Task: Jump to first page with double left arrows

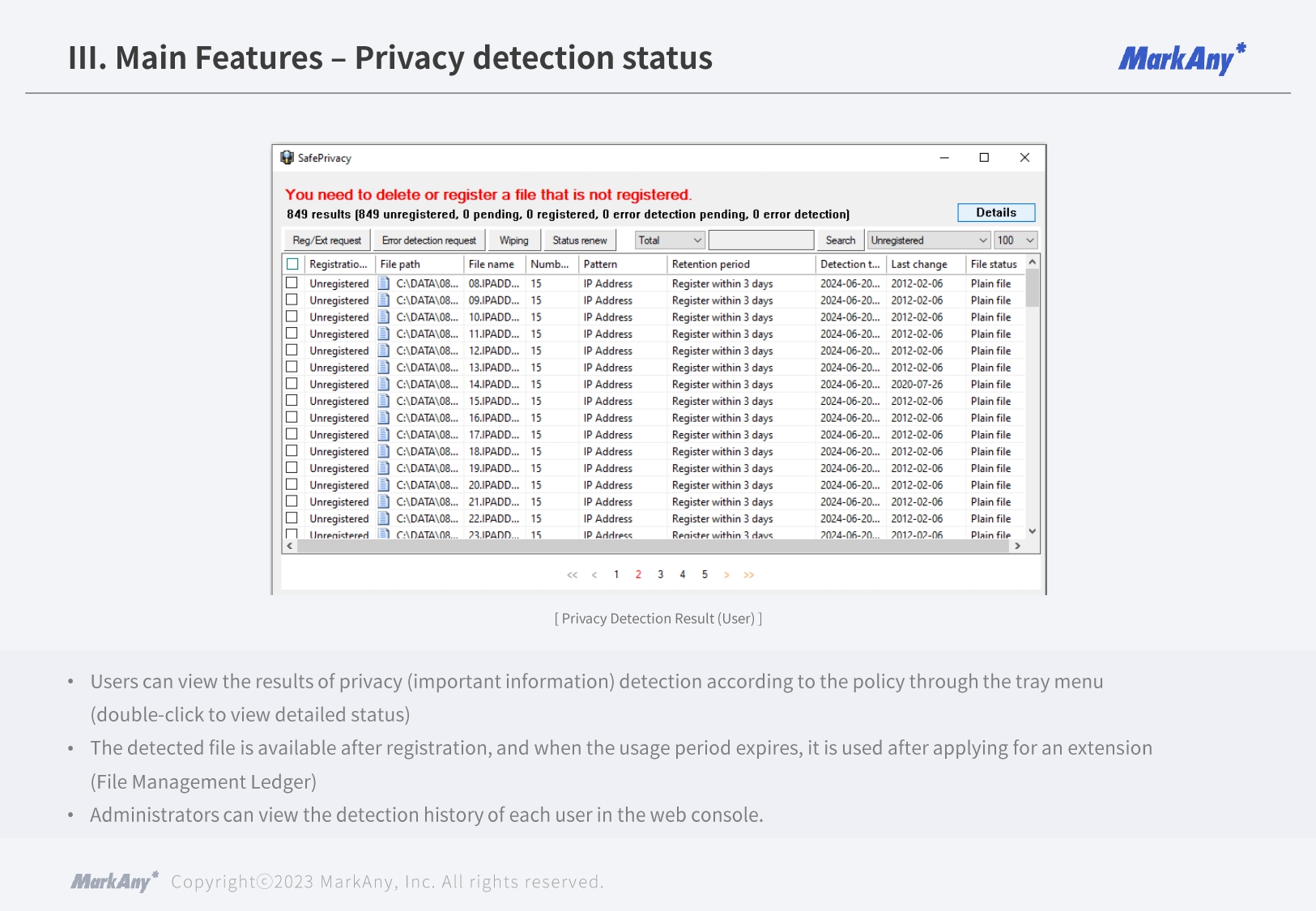Action: [572, 575]
